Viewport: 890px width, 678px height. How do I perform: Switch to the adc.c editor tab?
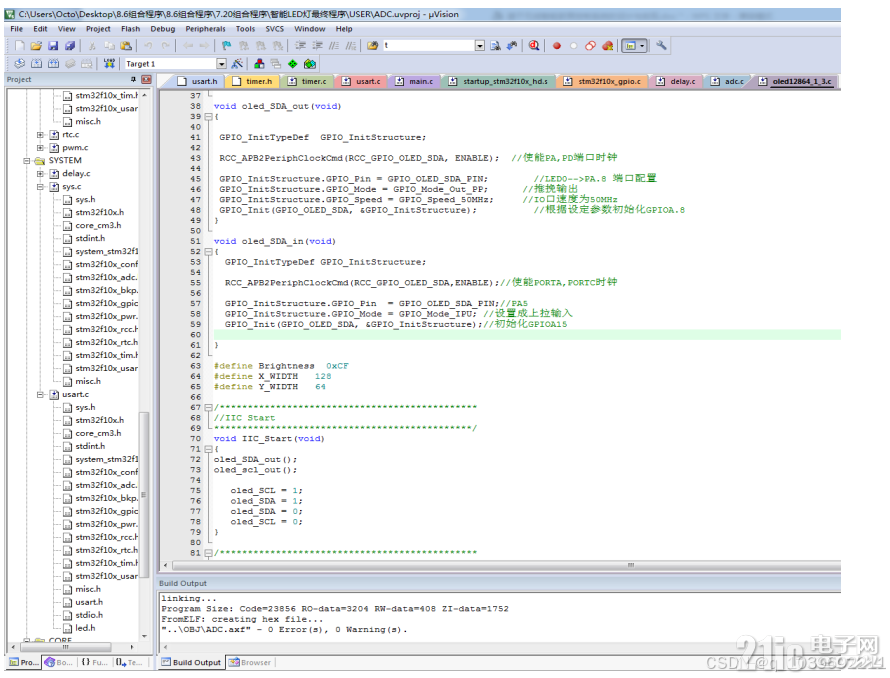click(x=728, y=82)
